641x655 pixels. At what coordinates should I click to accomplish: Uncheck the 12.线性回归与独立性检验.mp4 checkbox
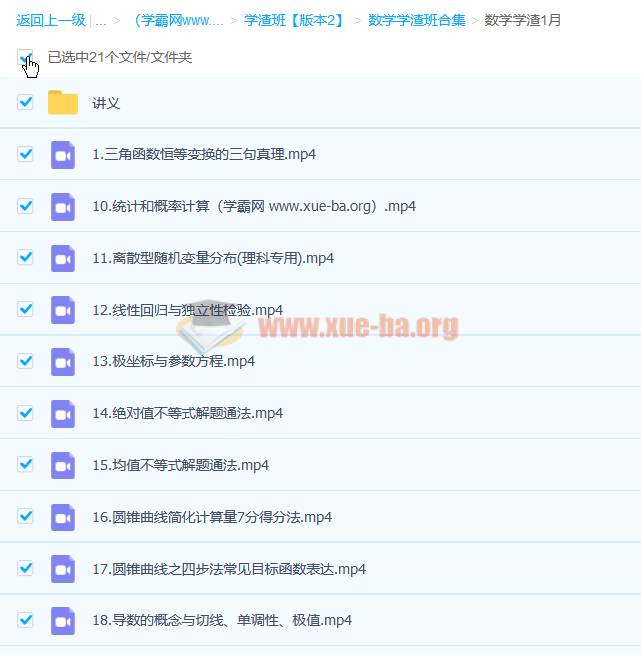pyautogui.click(x=25, y=309)
